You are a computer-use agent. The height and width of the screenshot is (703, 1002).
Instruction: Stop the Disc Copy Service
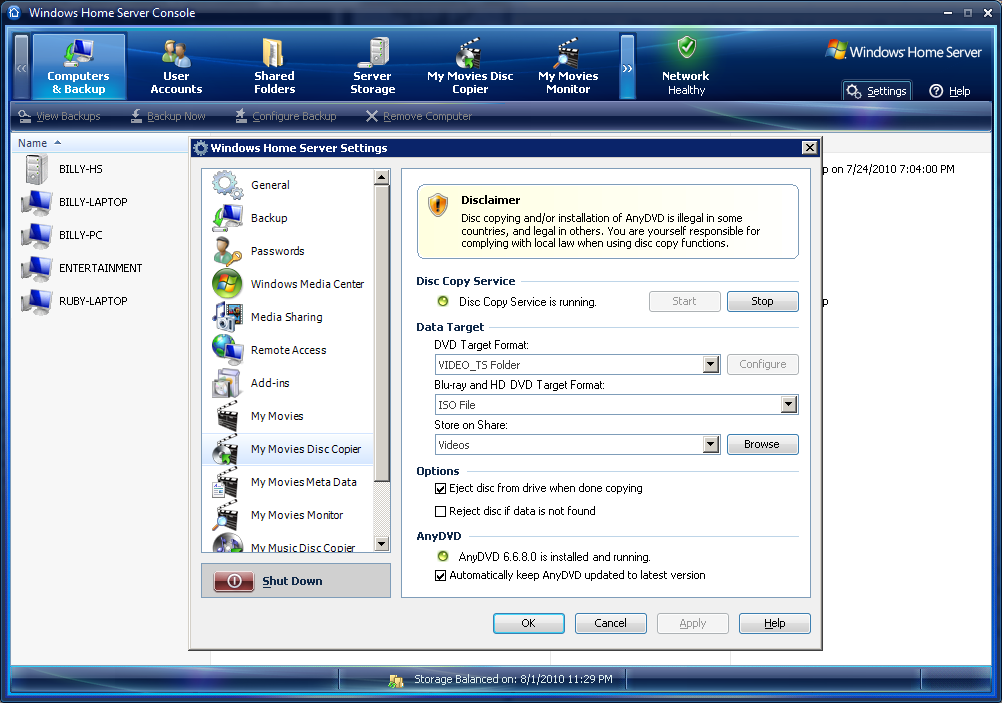[x=762, y=302]
